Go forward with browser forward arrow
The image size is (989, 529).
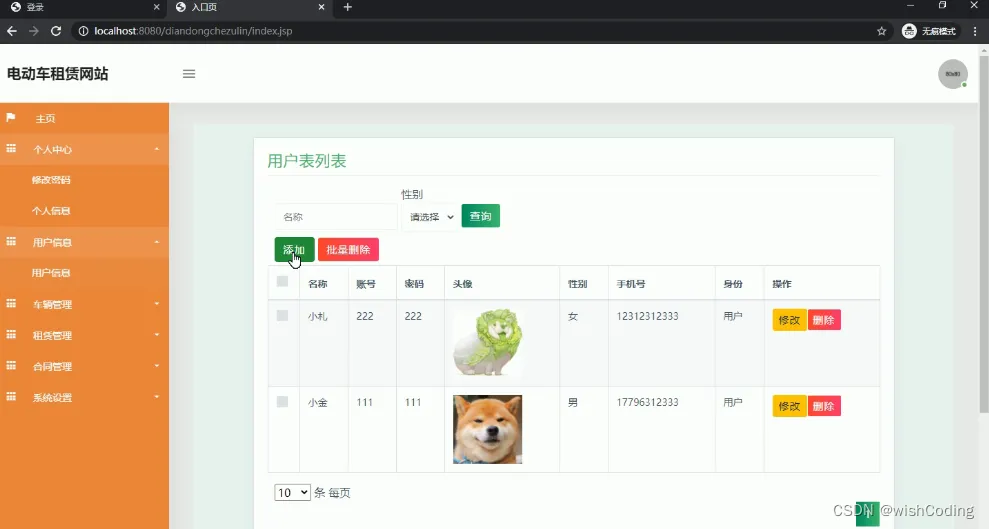pyautogui.click(x=34, y=31)
